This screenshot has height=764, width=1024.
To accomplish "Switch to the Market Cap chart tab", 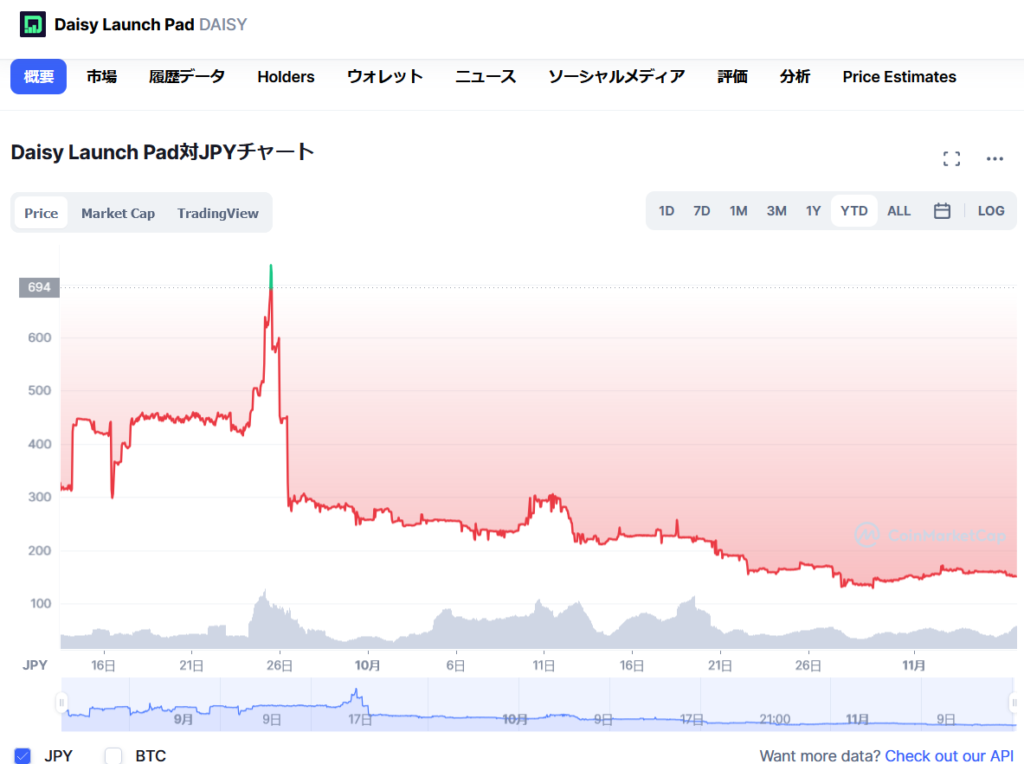I will tap(118, 213).
